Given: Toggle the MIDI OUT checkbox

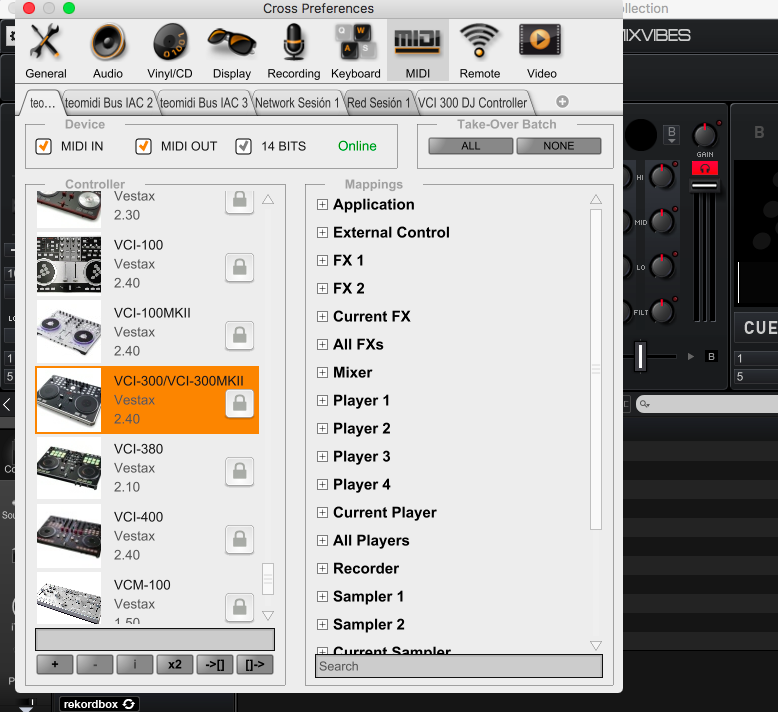Looking at the screenshot, I should (x=143, y=146).
